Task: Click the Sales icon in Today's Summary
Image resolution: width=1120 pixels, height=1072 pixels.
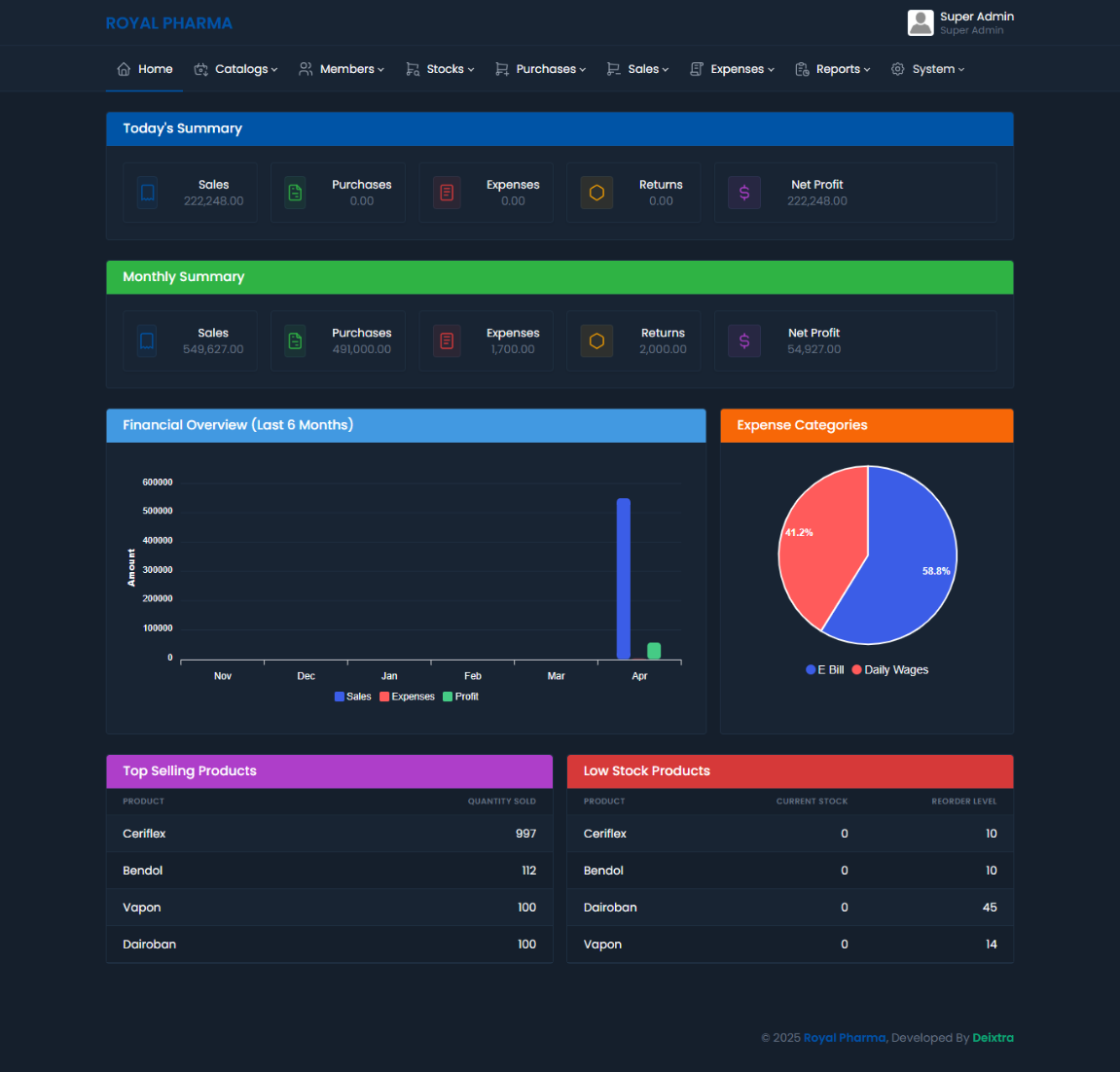Action: coord(146,192)
